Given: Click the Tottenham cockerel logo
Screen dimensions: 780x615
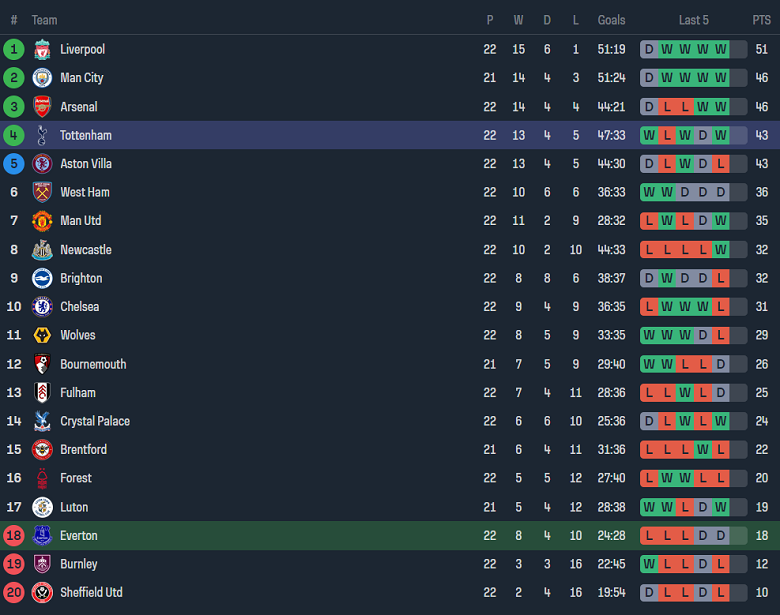Looking at the screenshot, I should [42, 135].
